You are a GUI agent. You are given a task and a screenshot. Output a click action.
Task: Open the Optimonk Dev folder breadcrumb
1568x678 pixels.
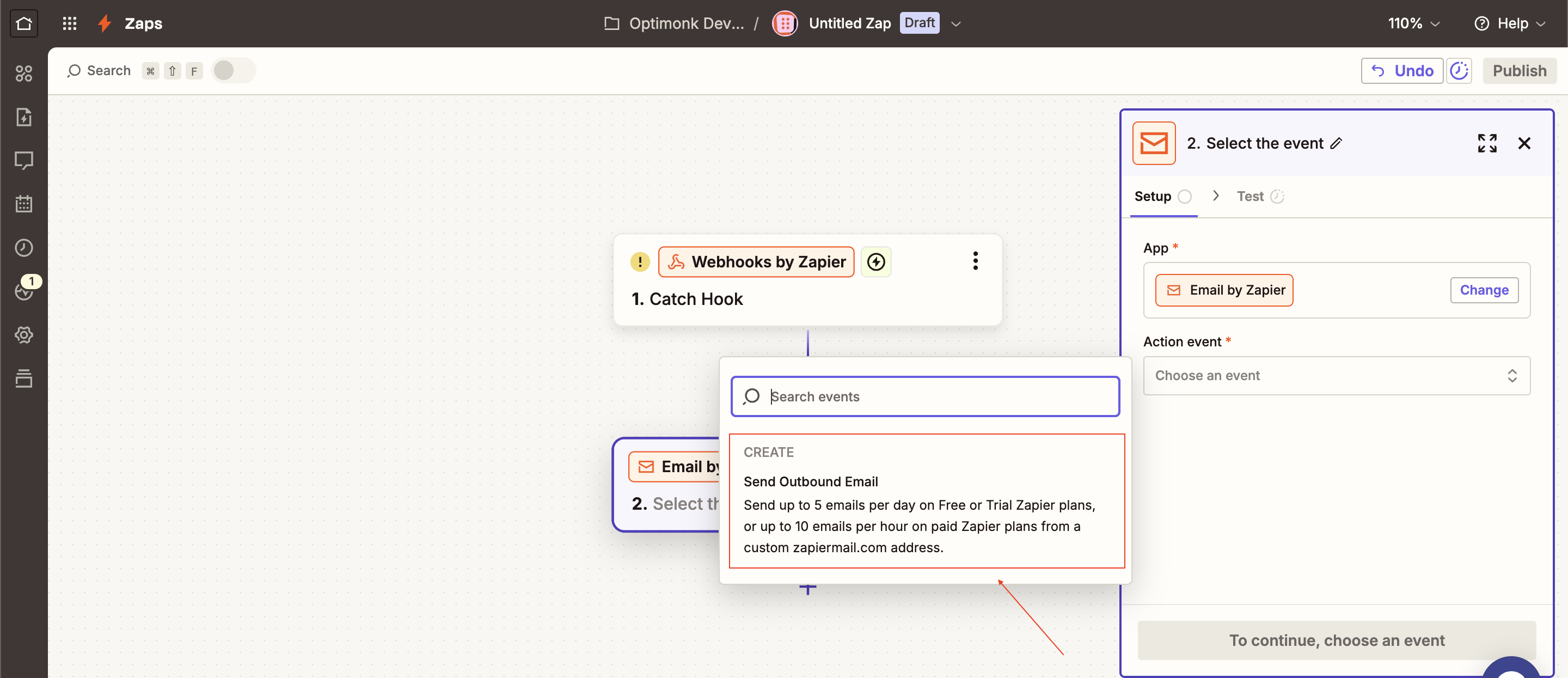[674, 23]
